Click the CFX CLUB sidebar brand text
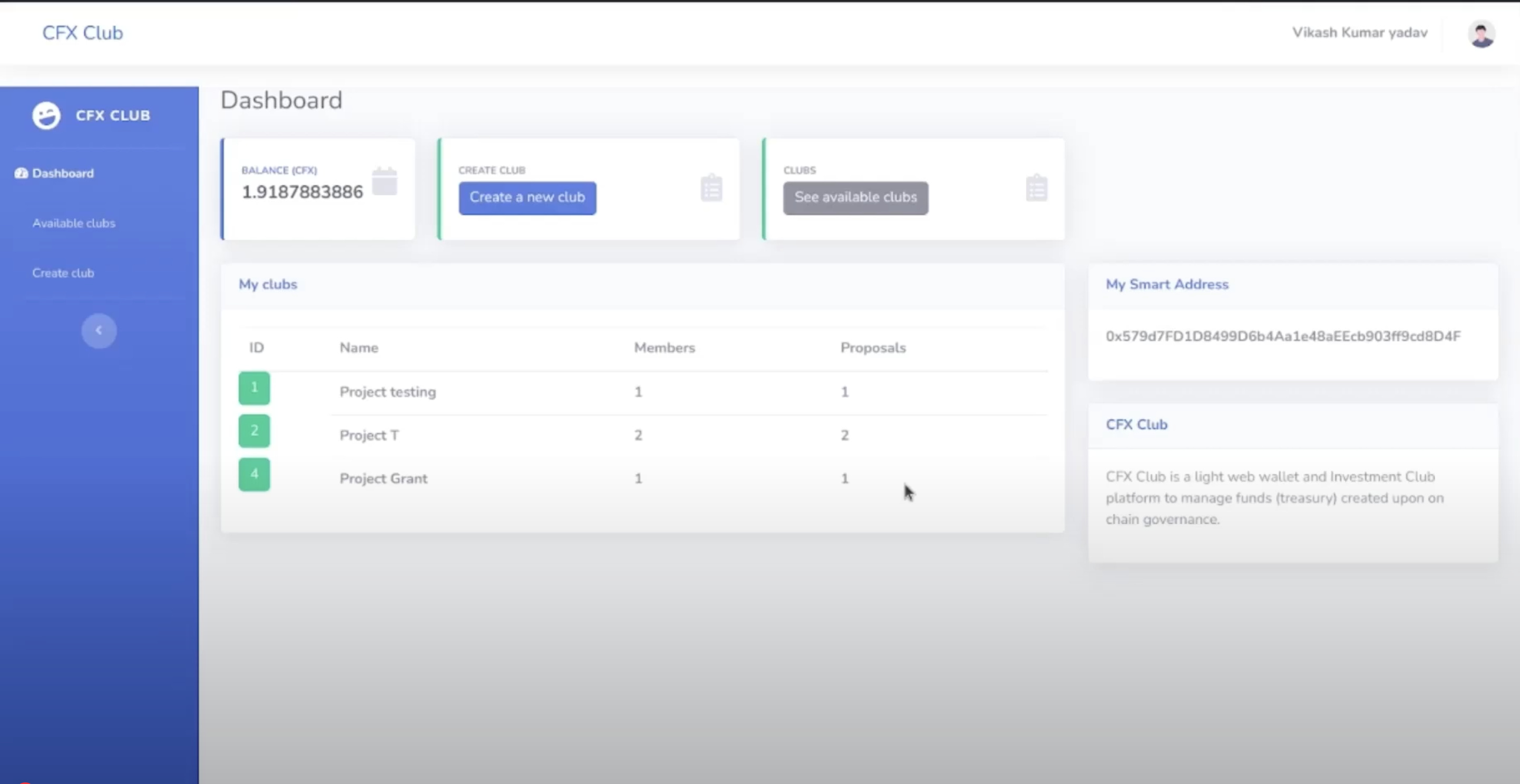Image resolution: width=1520 pixels, height=784 pixels. [x=113, y=115]
